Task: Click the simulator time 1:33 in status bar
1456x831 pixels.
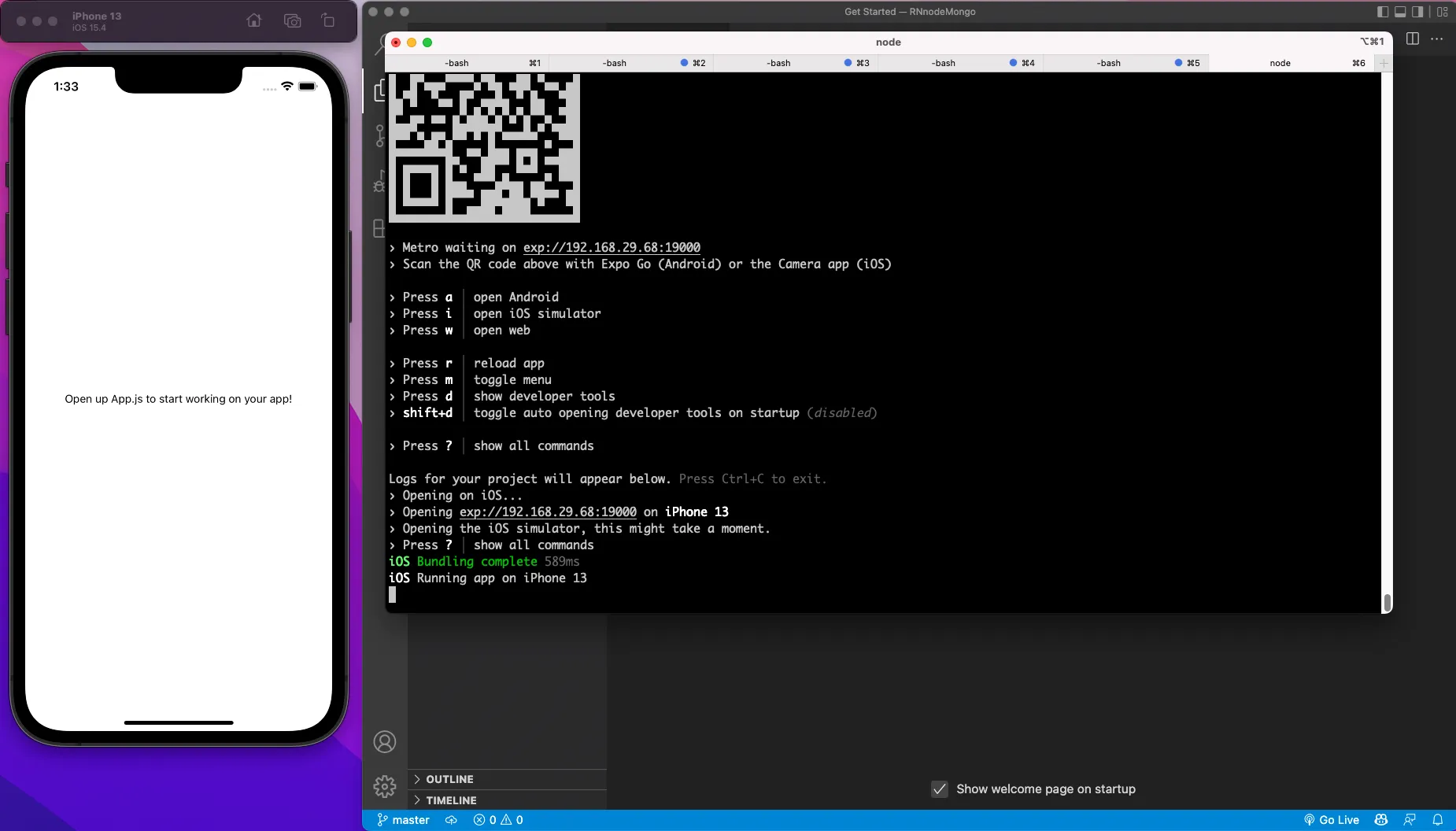Action: [x=66, y=87]
